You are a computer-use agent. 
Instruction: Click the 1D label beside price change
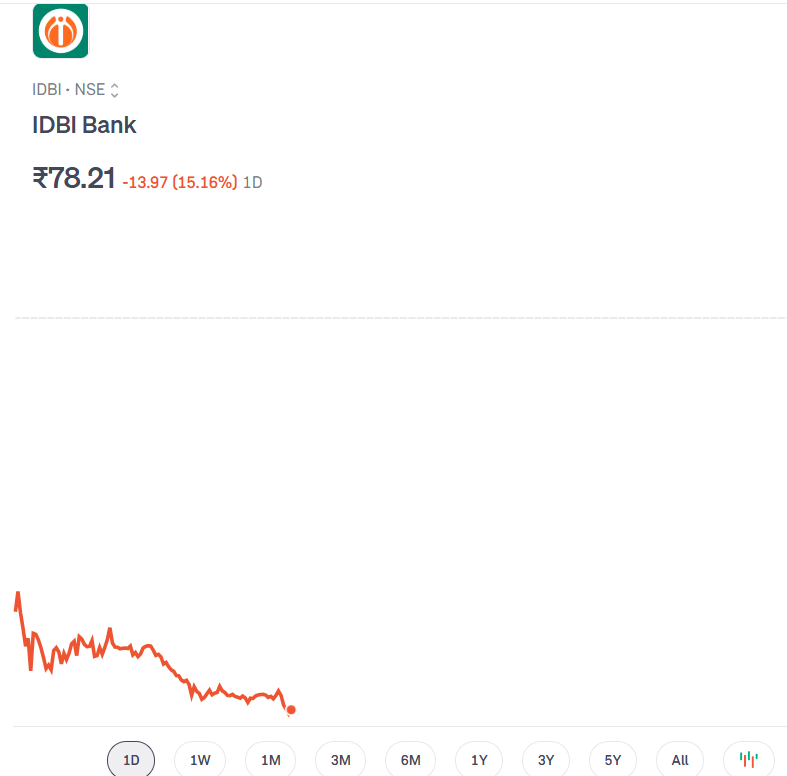tap(253, 182)
